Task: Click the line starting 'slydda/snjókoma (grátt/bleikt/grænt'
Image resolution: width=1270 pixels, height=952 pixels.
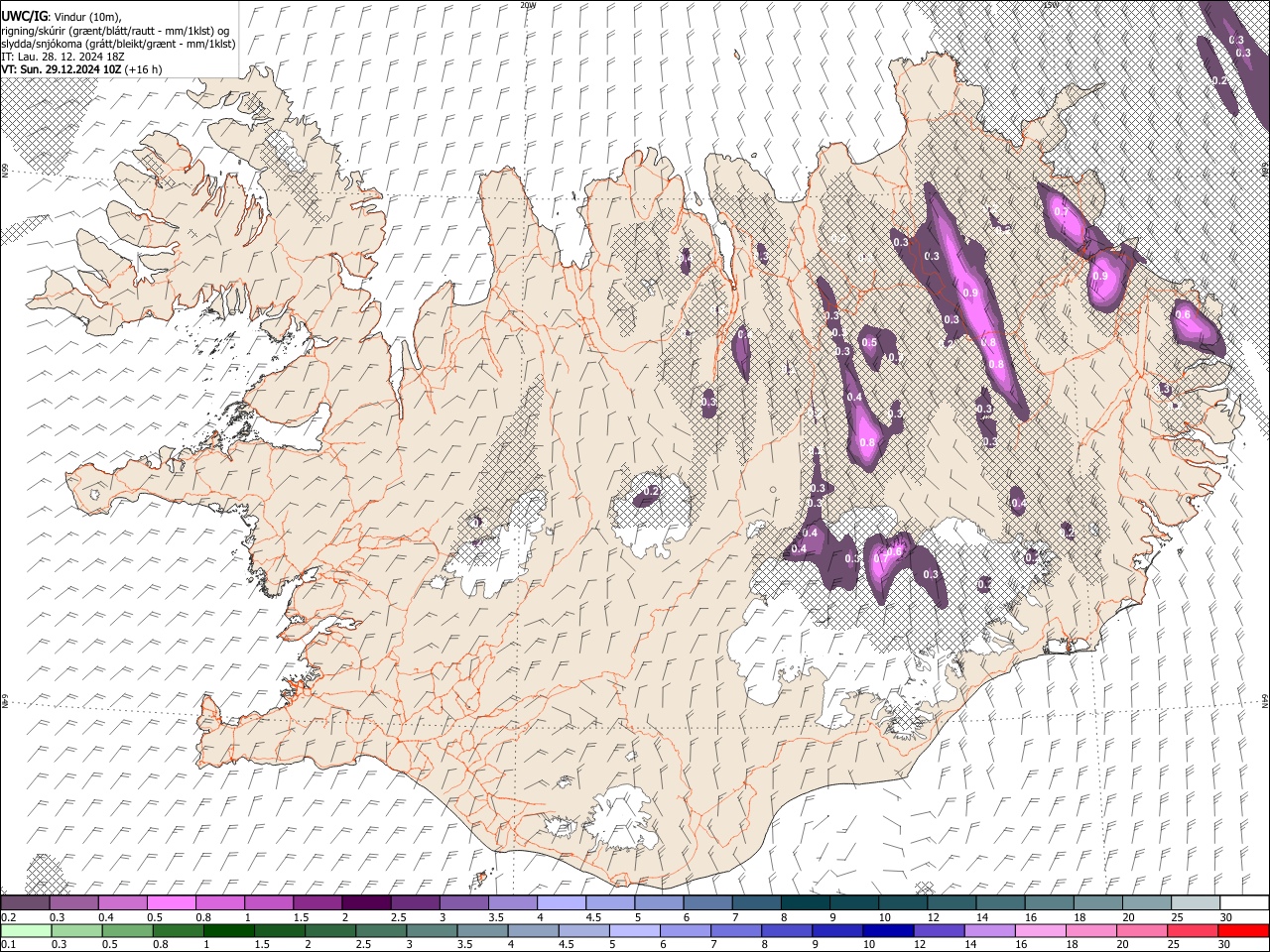Action: click(118, 44)
